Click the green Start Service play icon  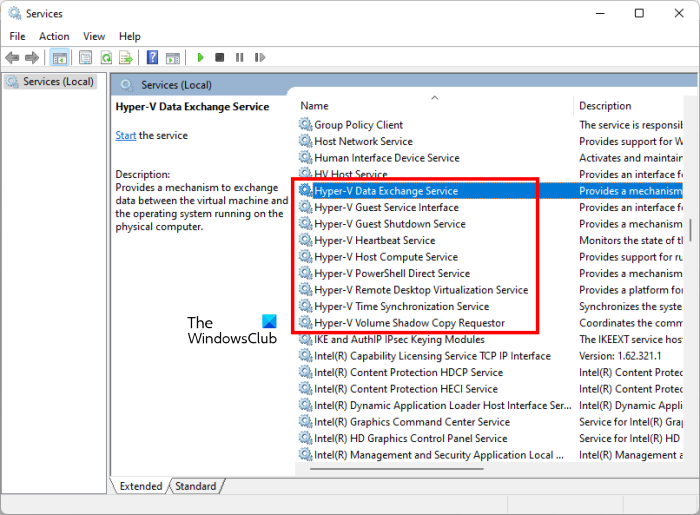(x=200, y=58)
